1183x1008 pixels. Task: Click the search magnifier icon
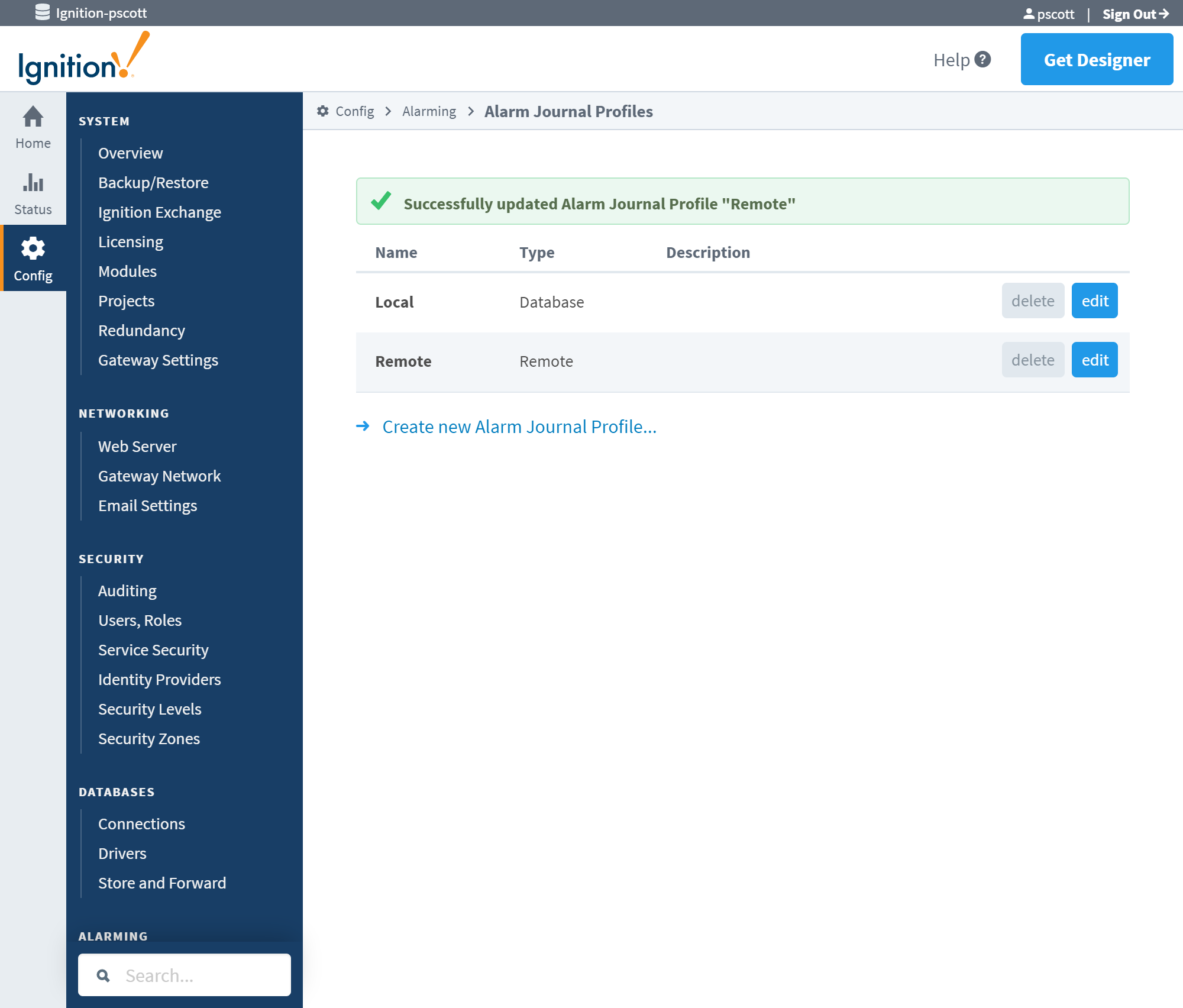click(103, 975)
